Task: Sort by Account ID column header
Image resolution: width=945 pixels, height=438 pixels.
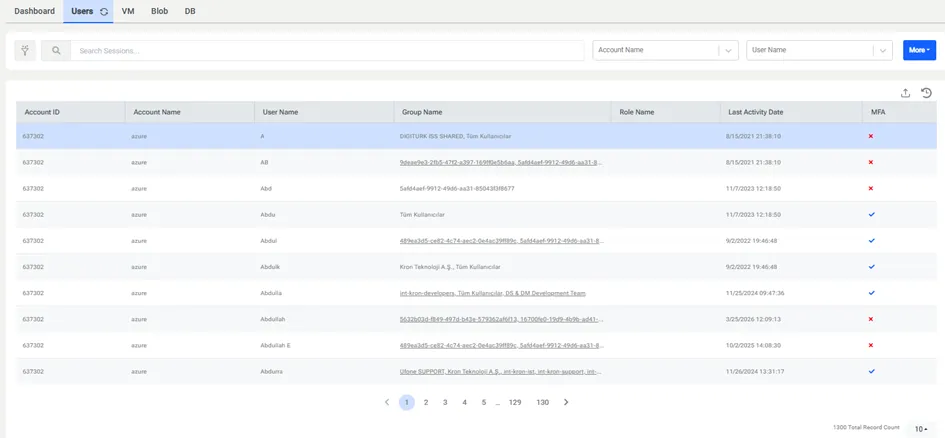Action: pos(71,112)
